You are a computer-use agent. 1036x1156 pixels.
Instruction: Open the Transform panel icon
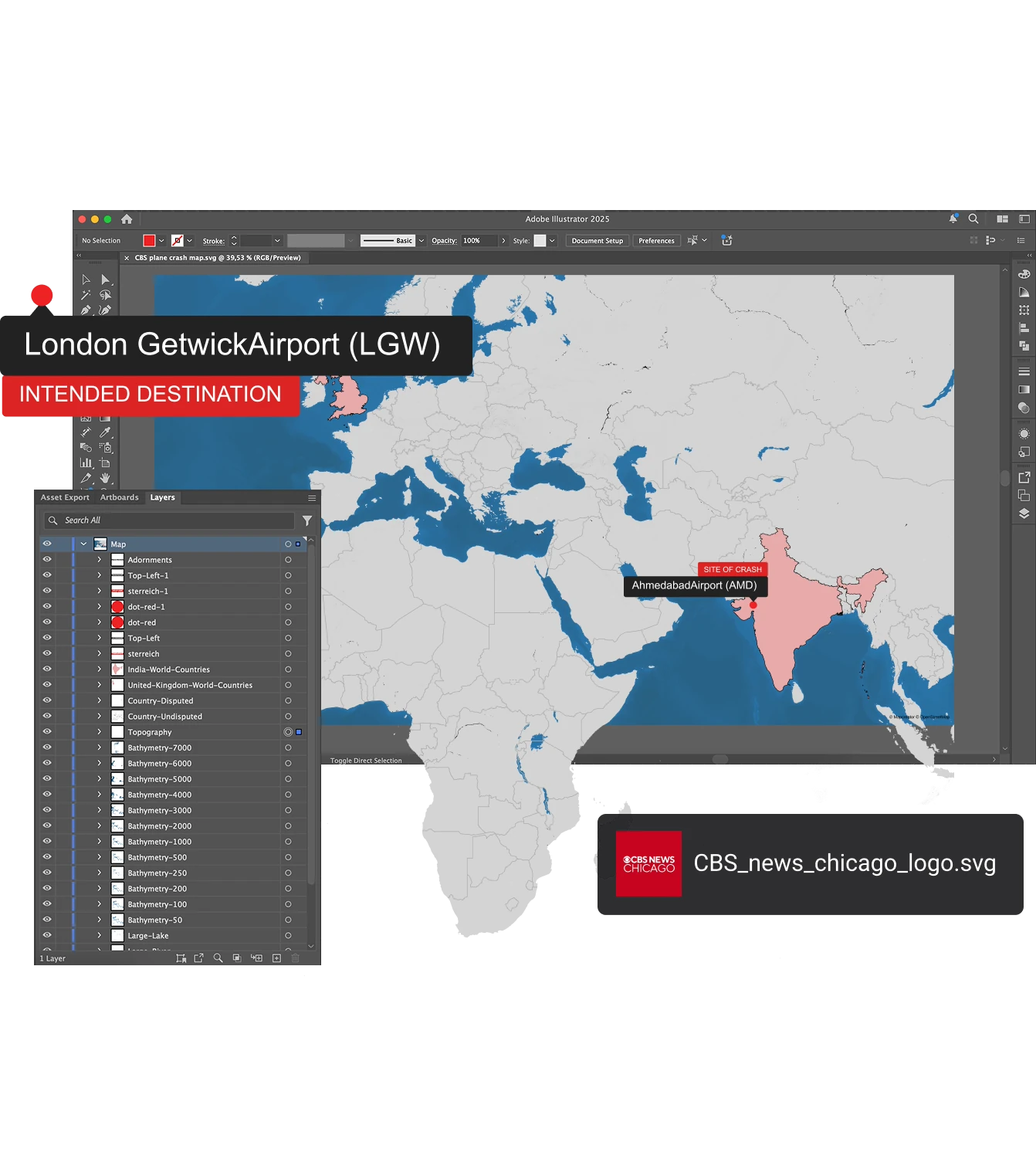pos(1024,310)
